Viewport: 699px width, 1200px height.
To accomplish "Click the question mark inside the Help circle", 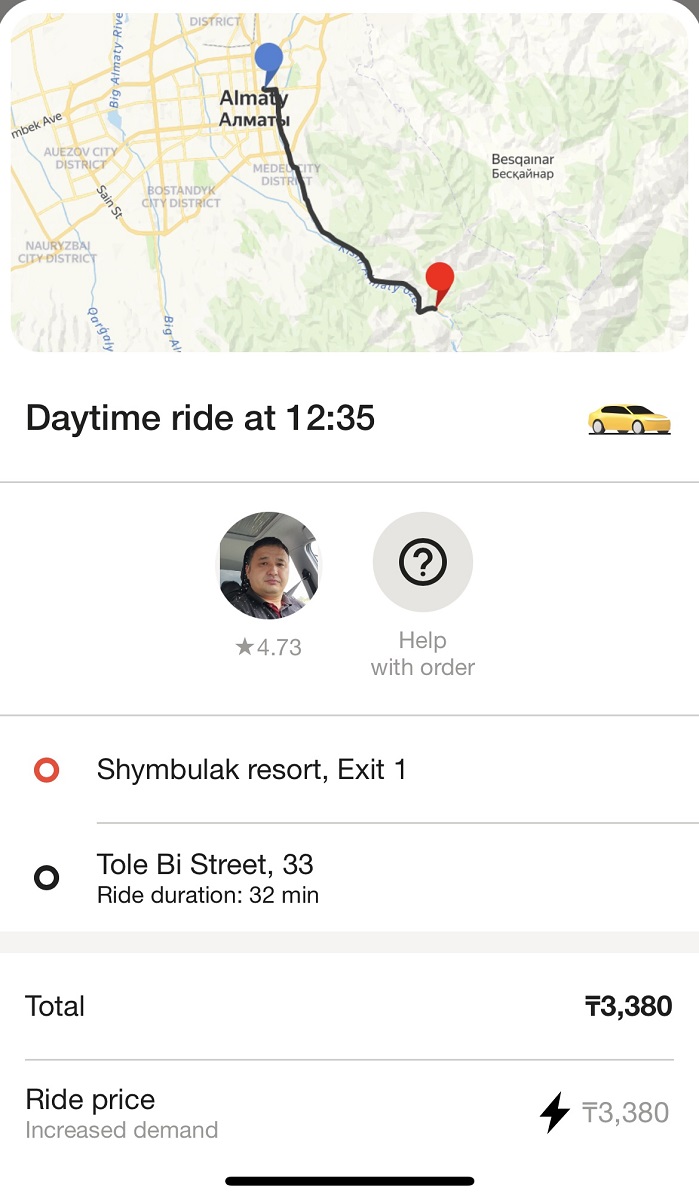I will click(422, 562).
